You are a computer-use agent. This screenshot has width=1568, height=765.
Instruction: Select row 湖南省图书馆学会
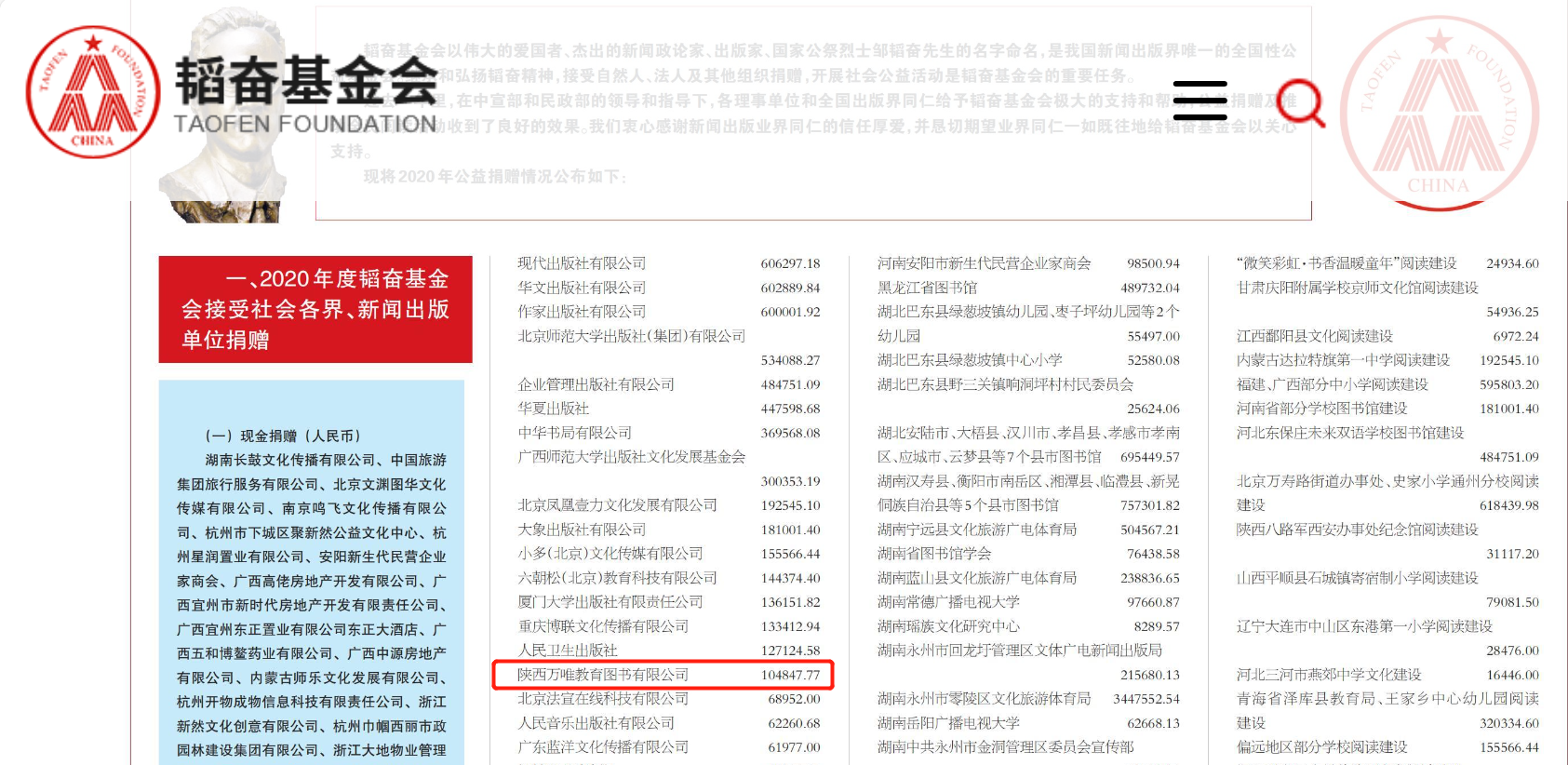click(1028, 554)
